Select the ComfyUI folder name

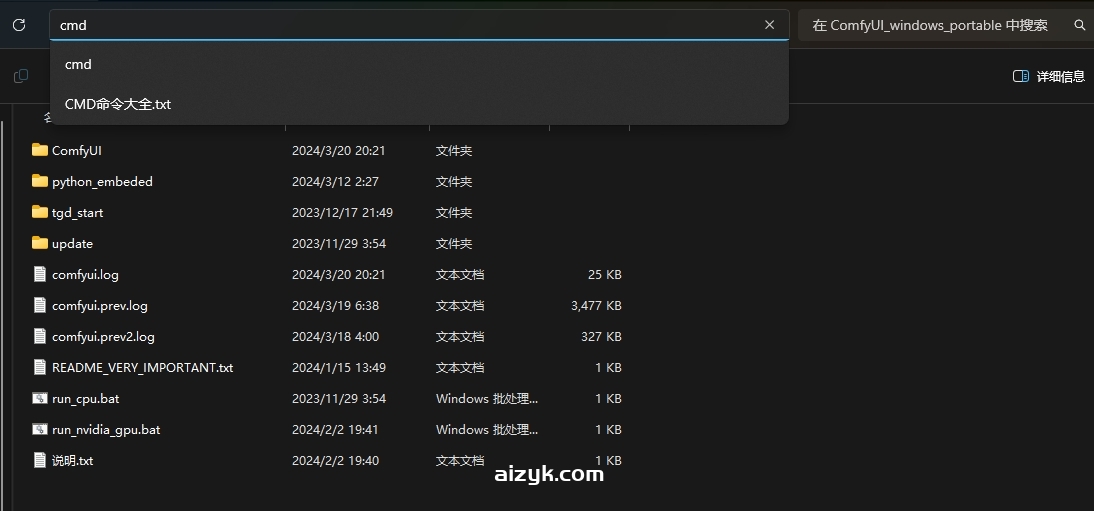tap(77, 151)
